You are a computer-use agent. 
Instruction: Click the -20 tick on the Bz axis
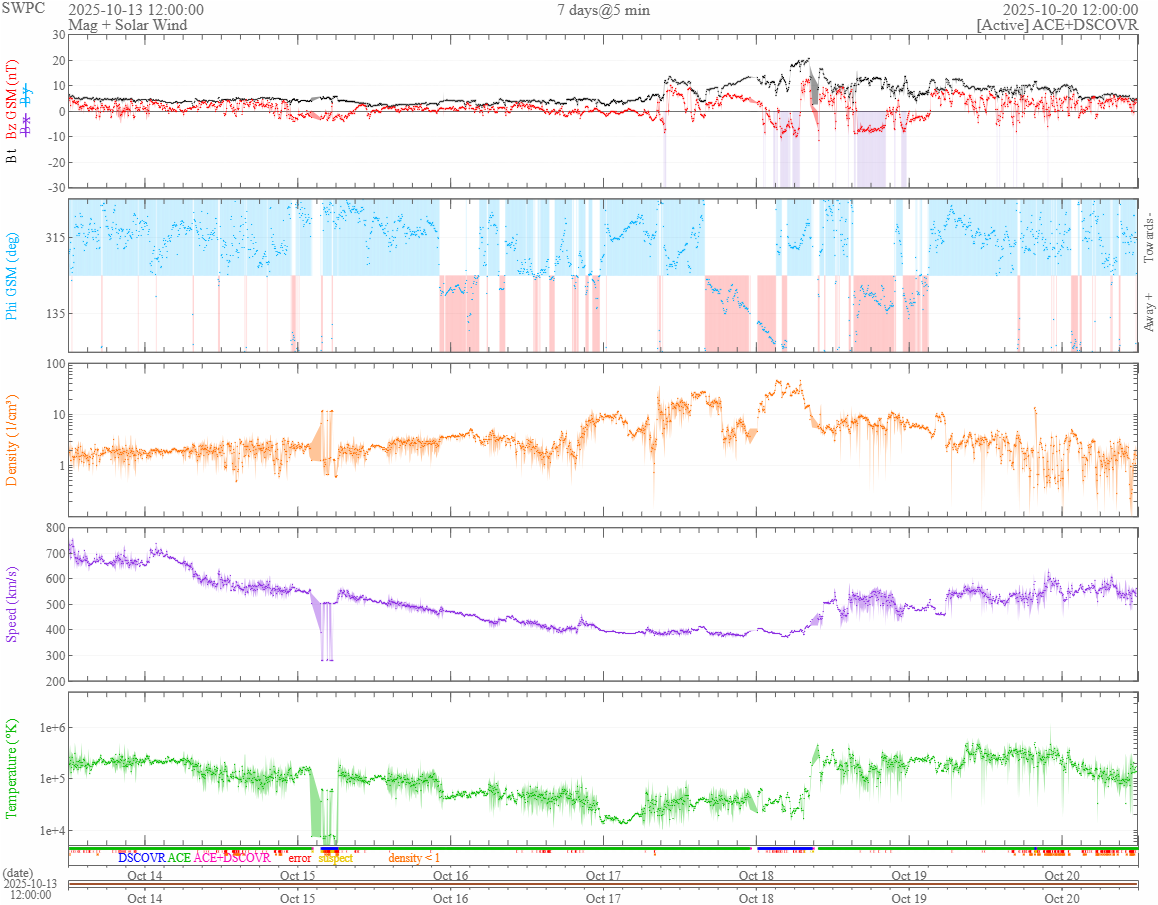click(x=58, y=163)
